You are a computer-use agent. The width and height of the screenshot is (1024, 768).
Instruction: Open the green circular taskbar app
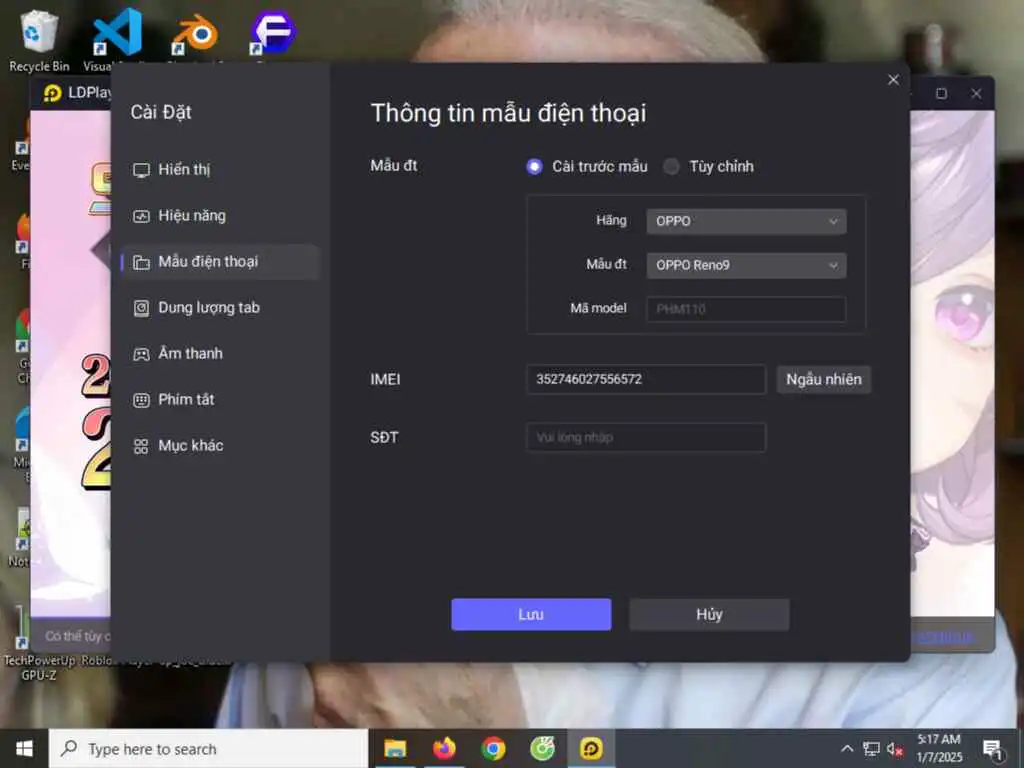542,748
